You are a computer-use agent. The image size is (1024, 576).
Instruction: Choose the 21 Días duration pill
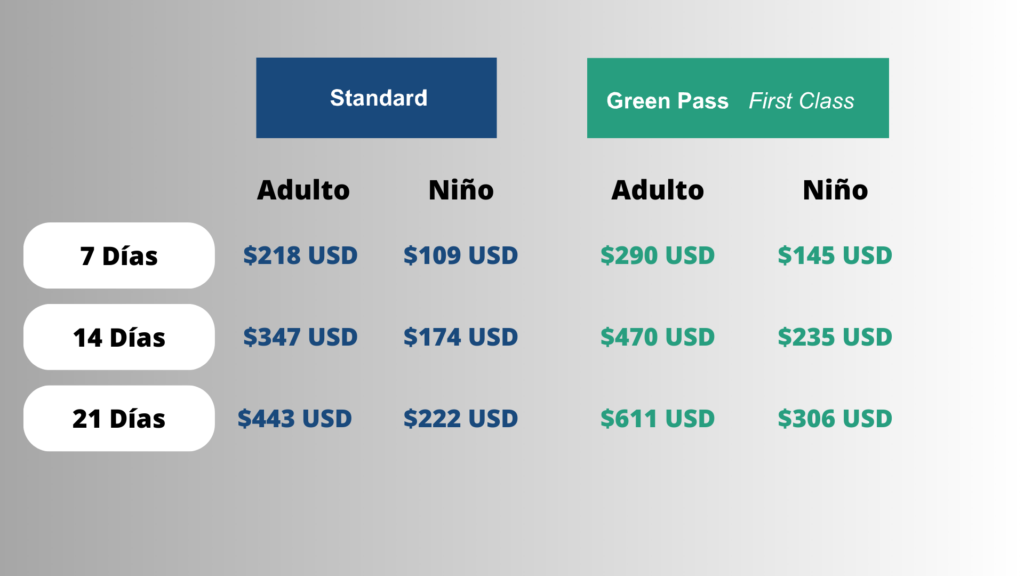click(x=119, y=418)
